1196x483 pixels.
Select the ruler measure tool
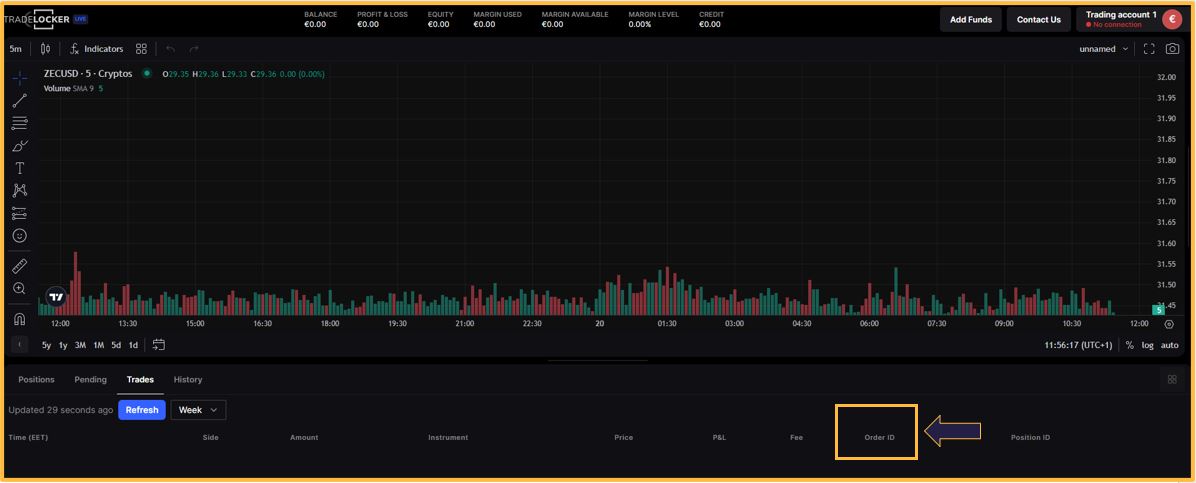click(x=20, y=266)
